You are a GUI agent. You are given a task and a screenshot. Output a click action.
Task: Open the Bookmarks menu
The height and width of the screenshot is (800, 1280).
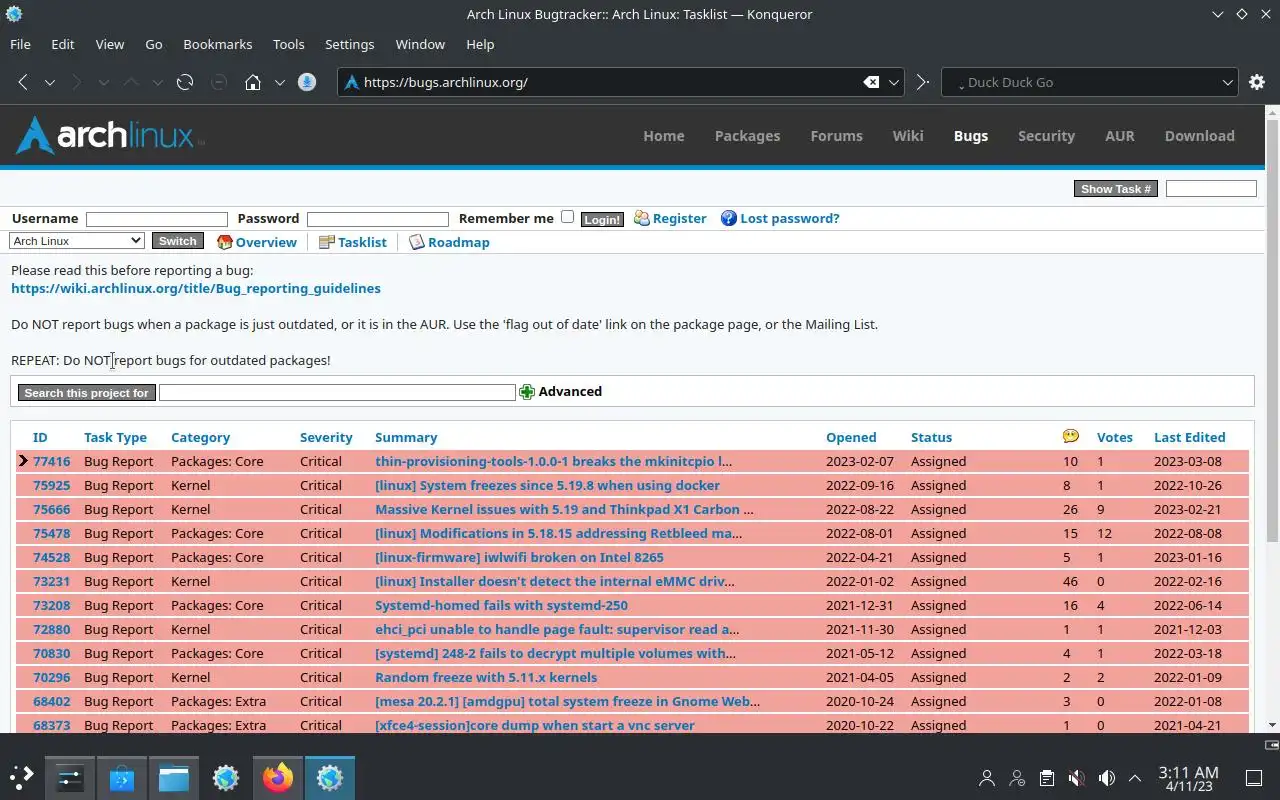pos(218,44)
